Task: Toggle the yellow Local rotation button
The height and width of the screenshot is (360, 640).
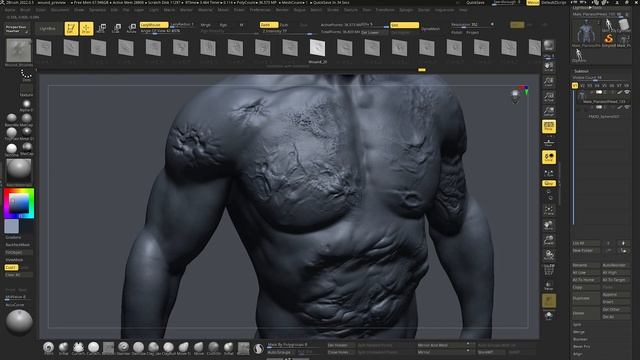Action: [549, 158]
